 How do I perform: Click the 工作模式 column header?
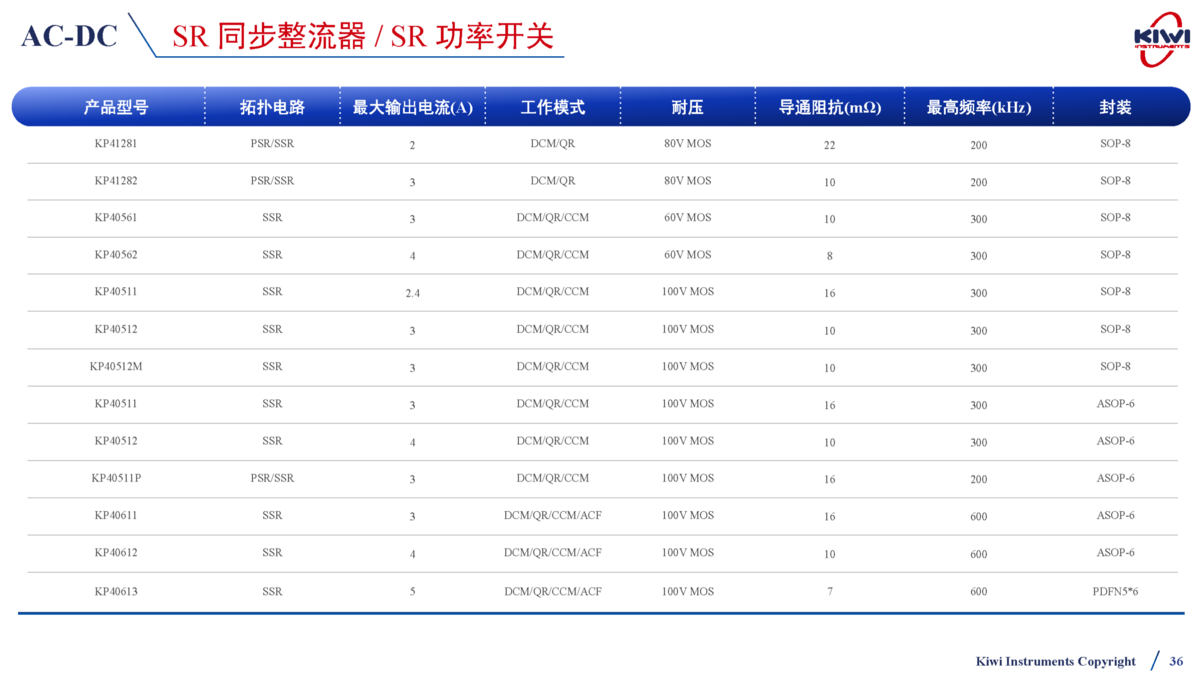tap(552, 107)
